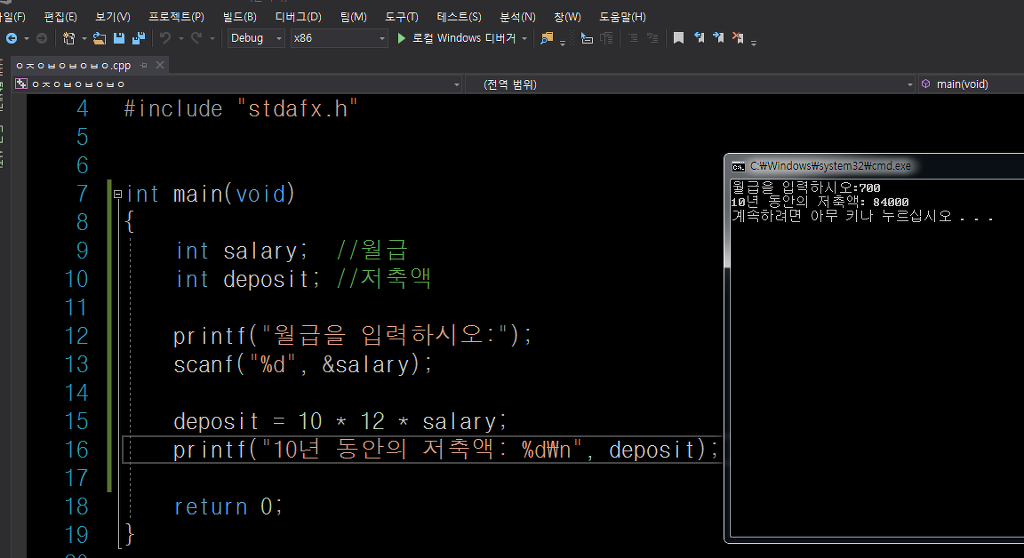Screen dimensions: 1024x558
Task: Click the 'int main(void)' declaration line
Action: [x=210, y=194]
